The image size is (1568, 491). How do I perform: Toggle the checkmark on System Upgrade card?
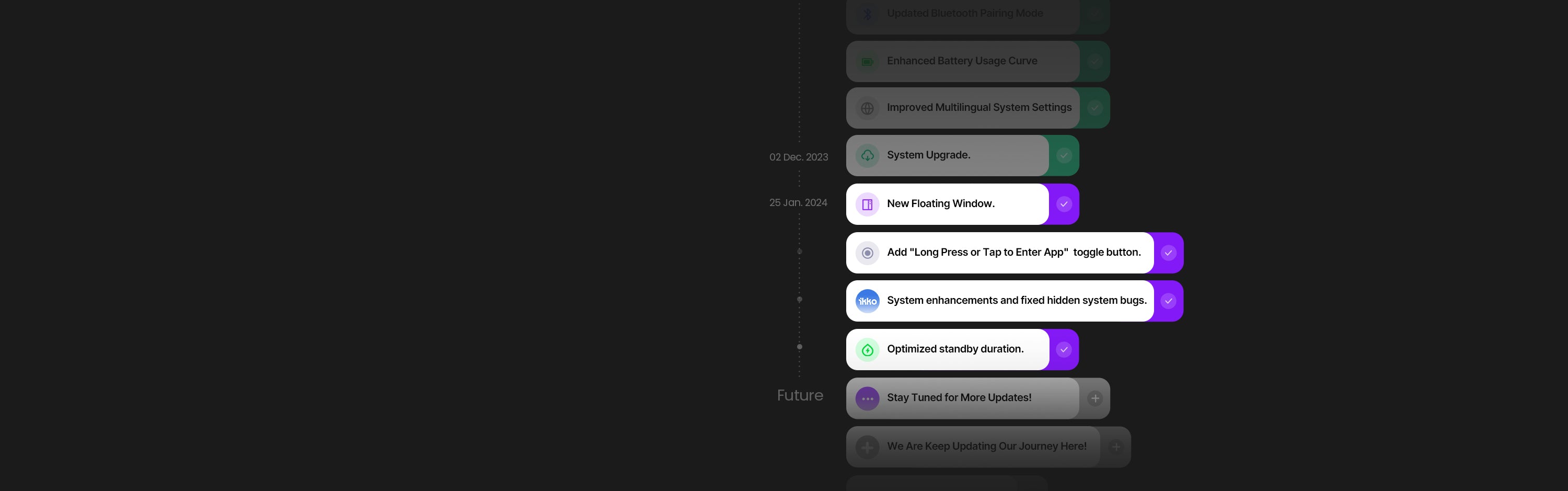pos(1064,155)
